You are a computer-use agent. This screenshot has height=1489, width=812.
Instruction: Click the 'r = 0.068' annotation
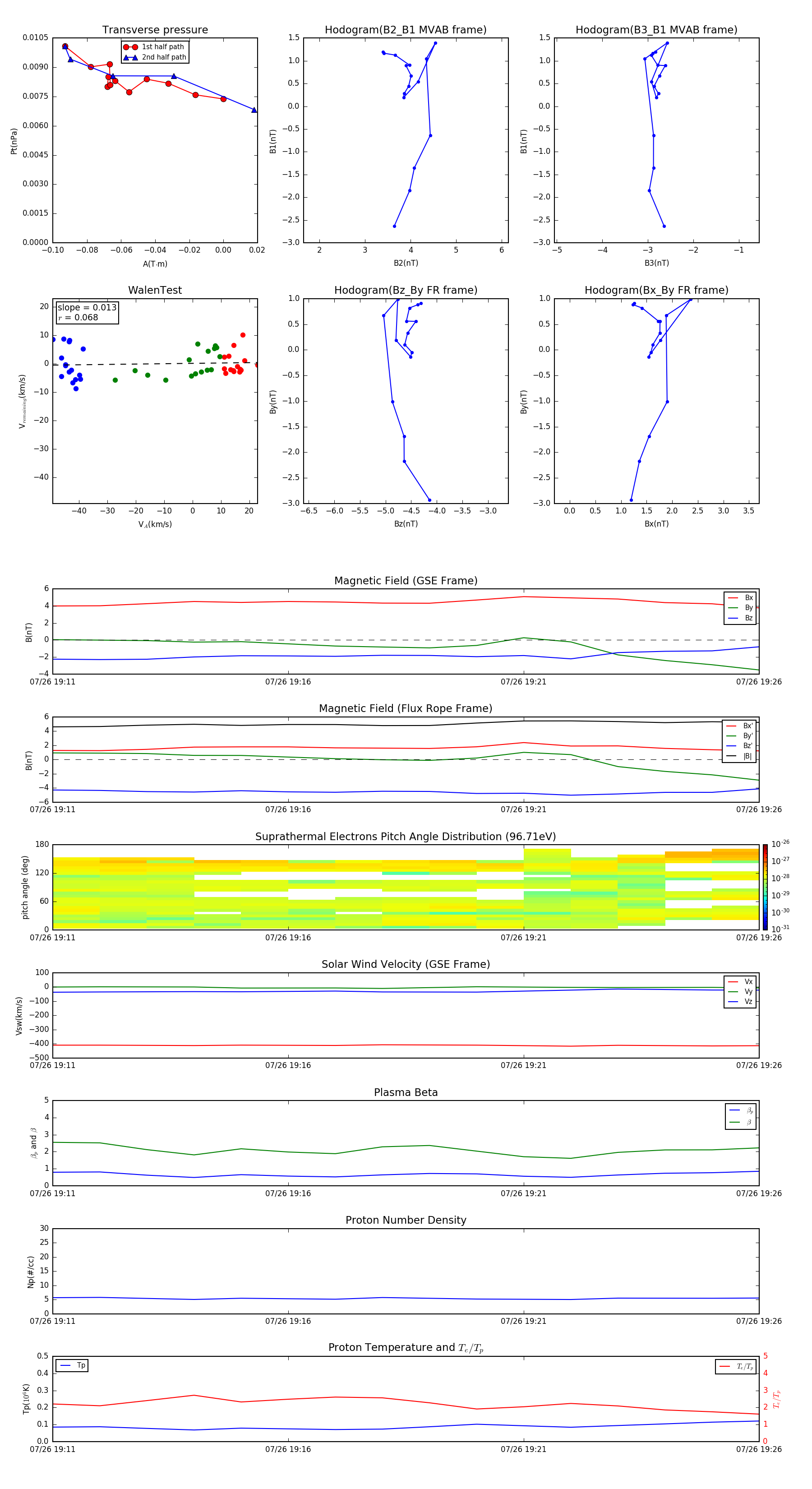point(78,317)
